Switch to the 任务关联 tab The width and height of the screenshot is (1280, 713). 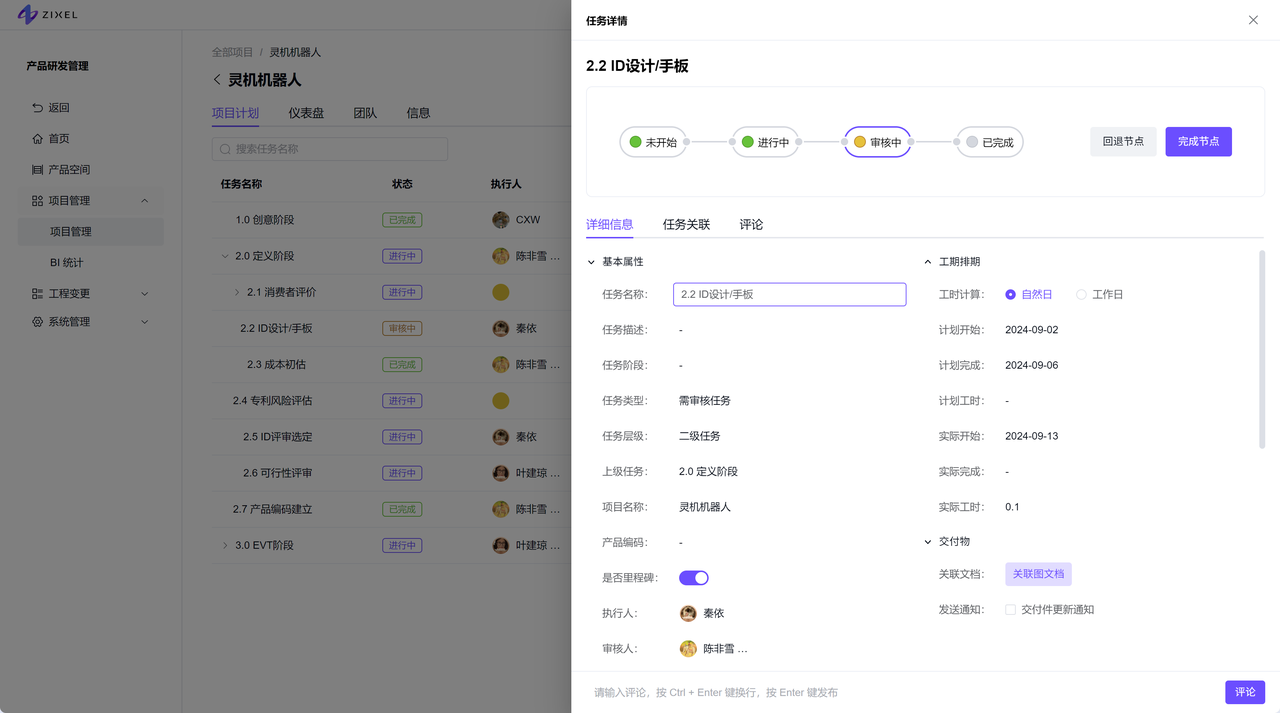pyautogui.click(x=686, y=225)
